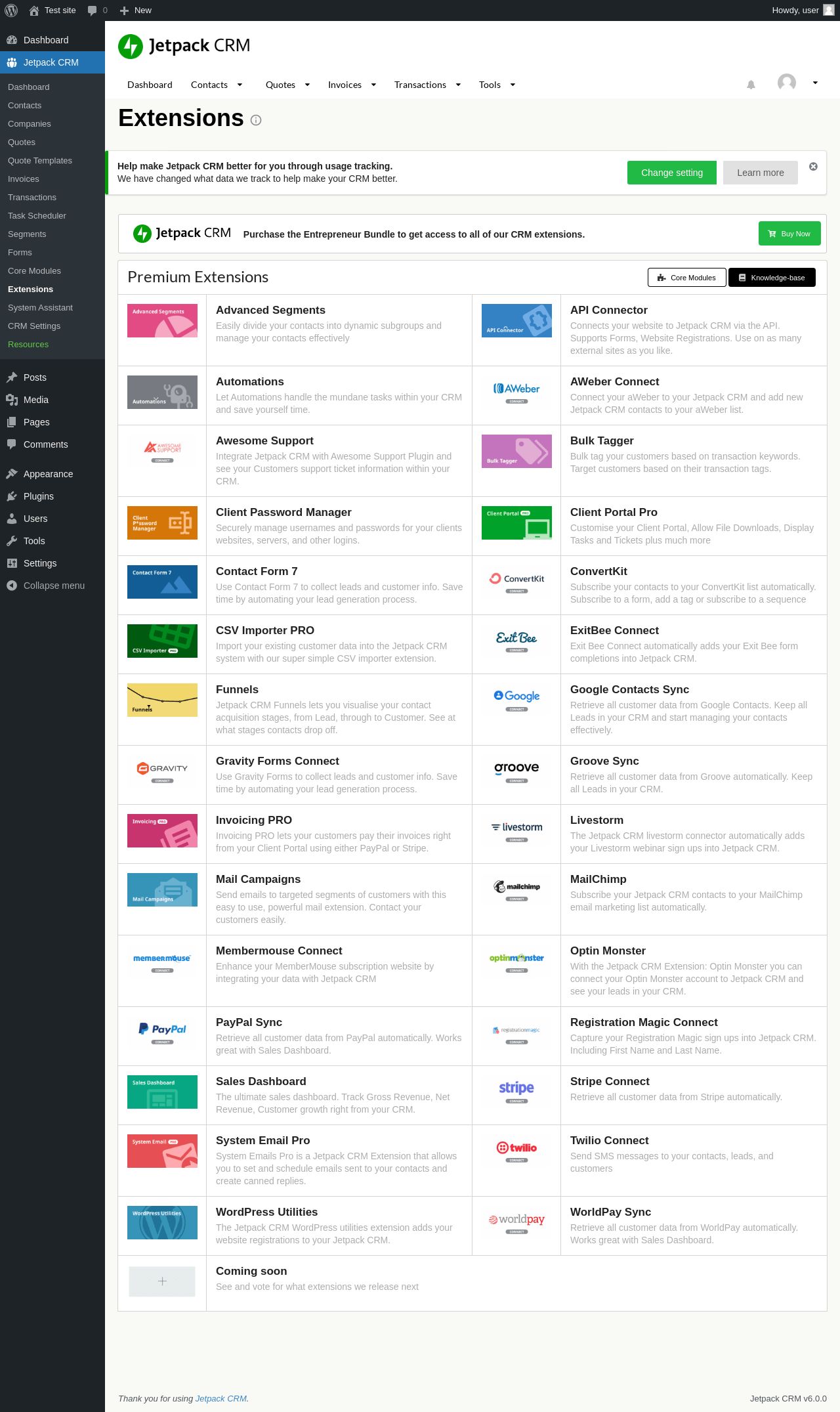840x1412 pixels.
Task: Click the Stripe Connect logo
Action: click(x=516, y=1092)
